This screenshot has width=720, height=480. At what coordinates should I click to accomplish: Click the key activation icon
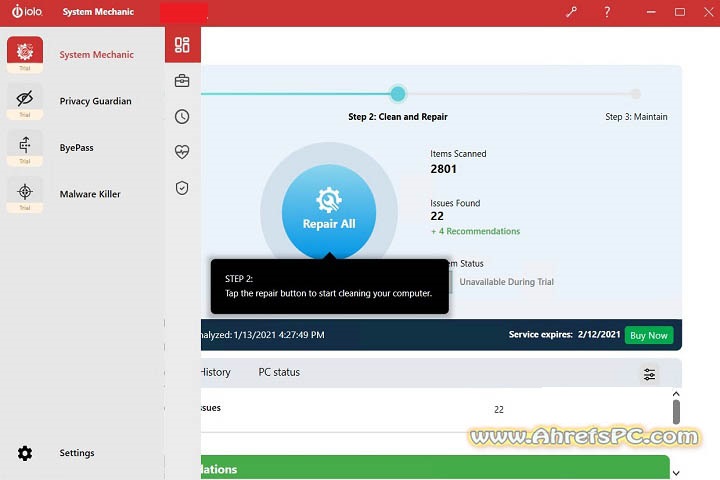(571, 12)
